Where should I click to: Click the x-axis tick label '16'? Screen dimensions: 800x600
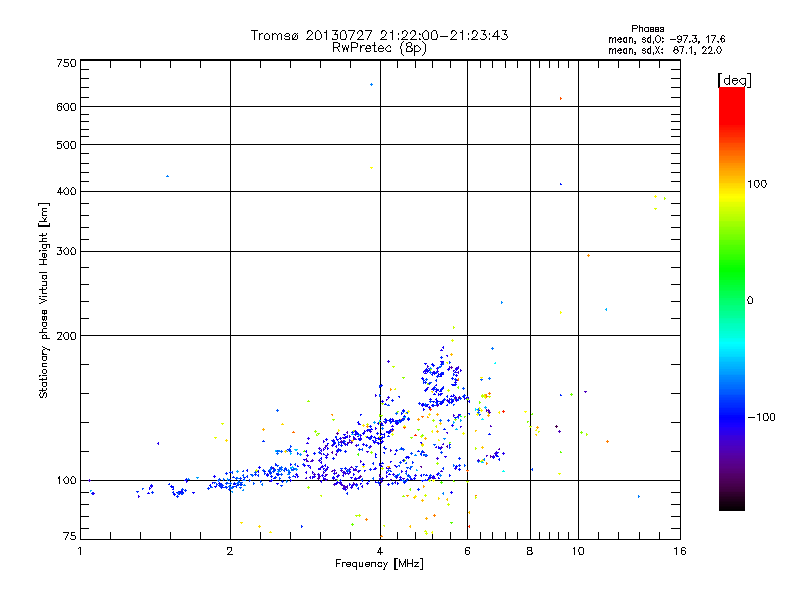click(x=680, y=551)
